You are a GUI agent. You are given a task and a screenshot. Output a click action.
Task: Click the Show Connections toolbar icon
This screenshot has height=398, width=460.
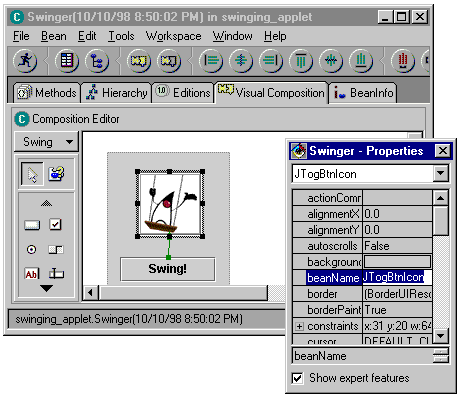[139, 61]
